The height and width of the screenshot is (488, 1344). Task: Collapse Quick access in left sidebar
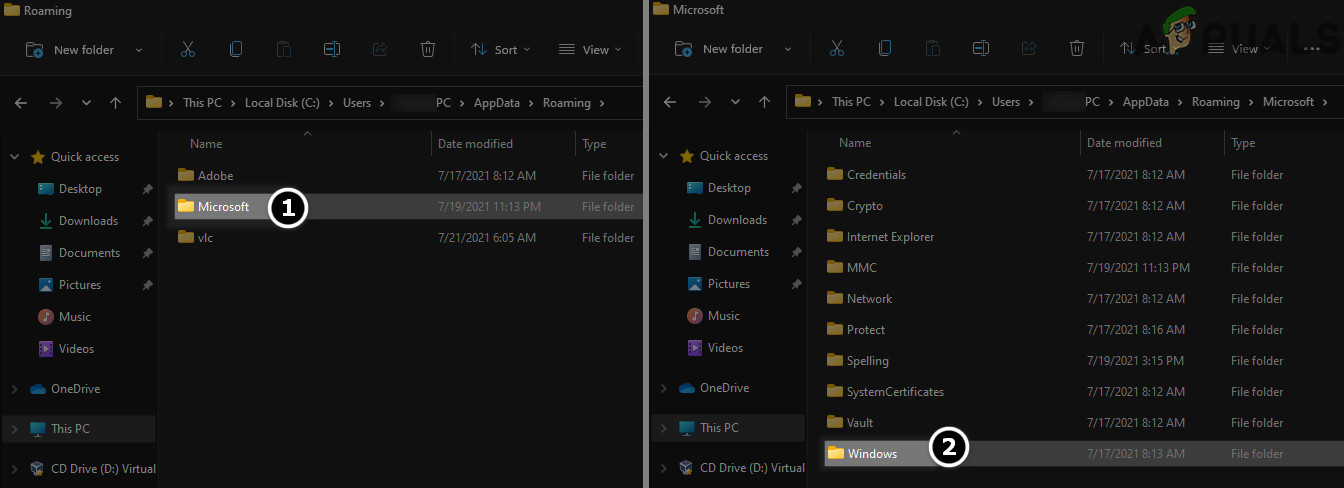(x=14, y=157)
